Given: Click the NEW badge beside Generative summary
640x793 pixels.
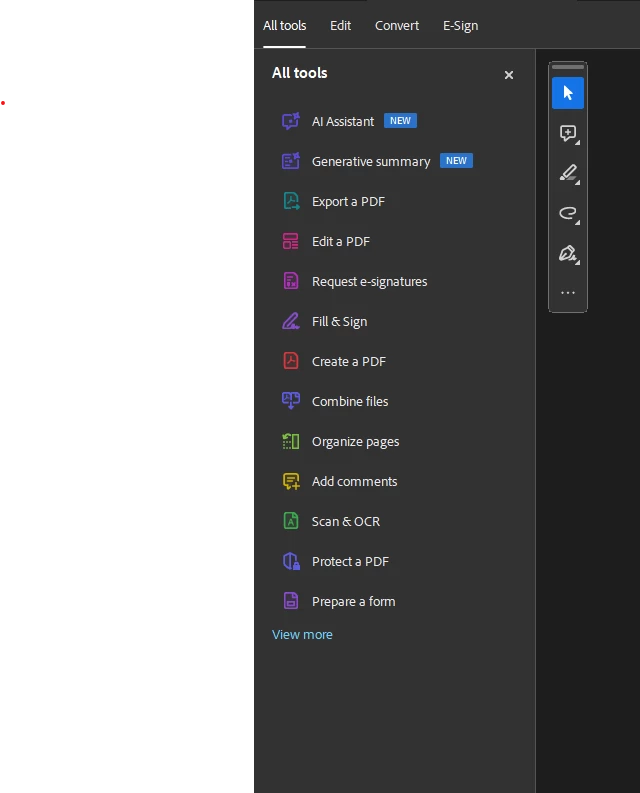Looking at the screenshot, I should (x=456, y=161).
